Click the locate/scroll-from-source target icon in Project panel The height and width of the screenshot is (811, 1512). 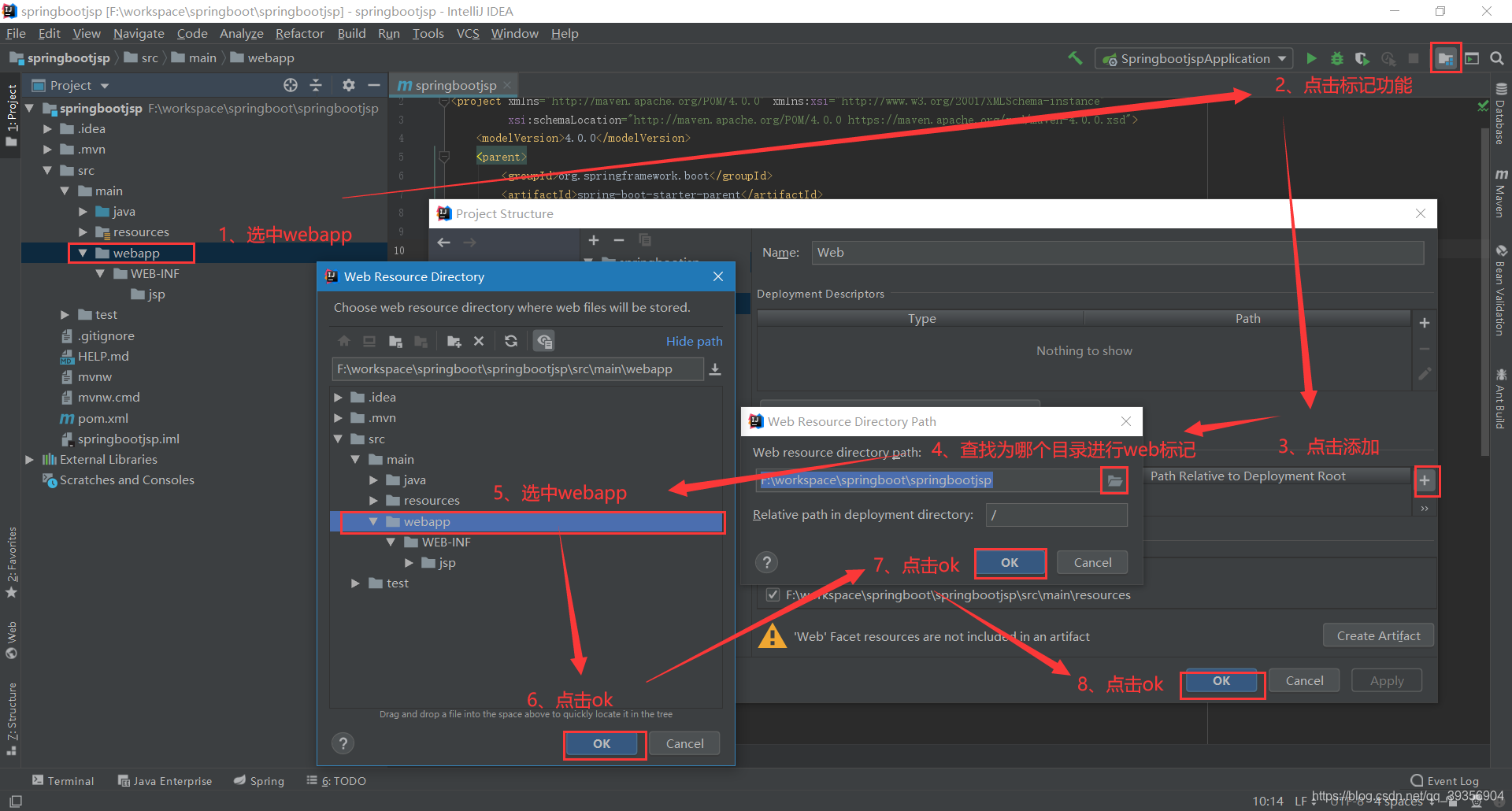(x=291, y=85)
